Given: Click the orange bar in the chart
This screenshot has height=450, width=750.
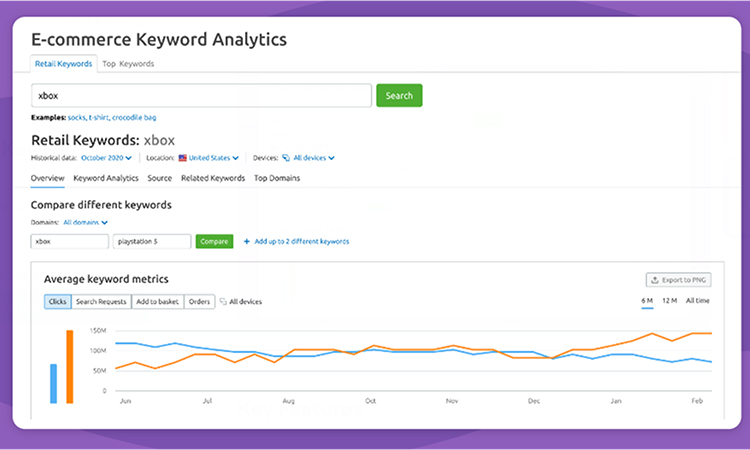Looking at the screenshot, I should coord(70,366).
